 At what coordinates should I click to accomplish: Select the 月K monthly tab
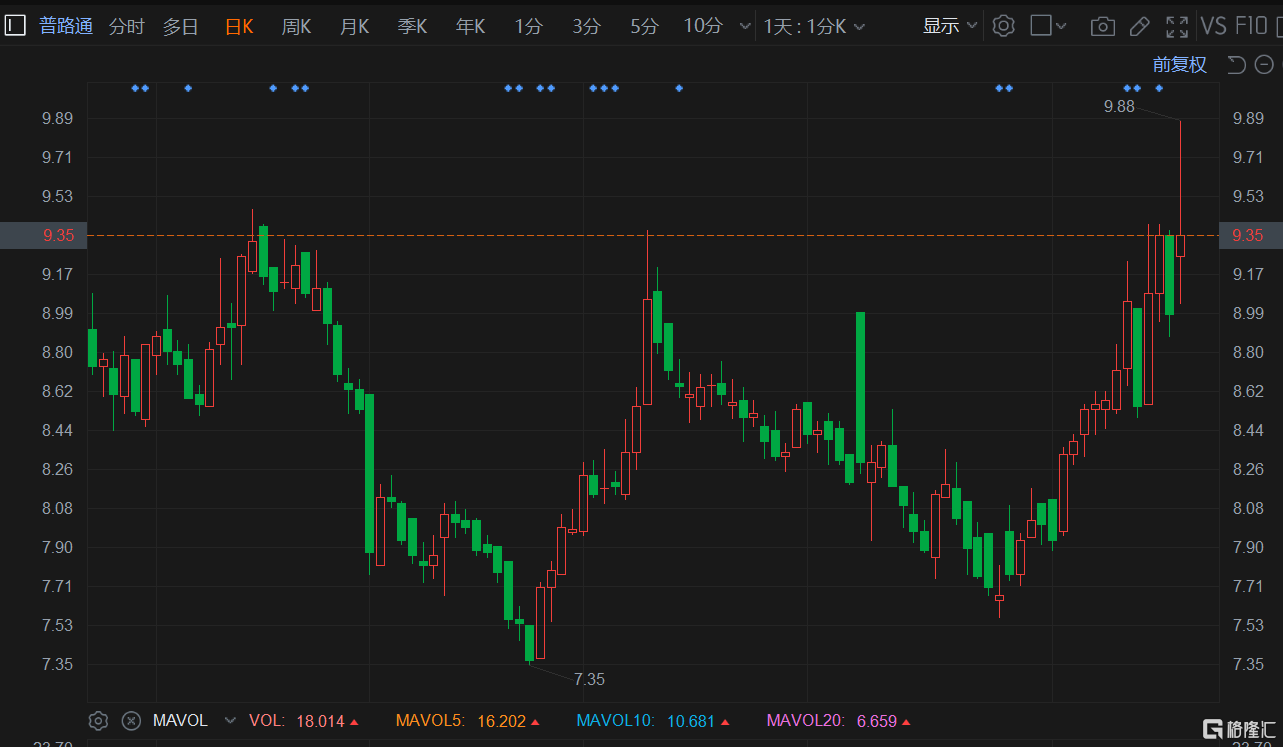354,27
